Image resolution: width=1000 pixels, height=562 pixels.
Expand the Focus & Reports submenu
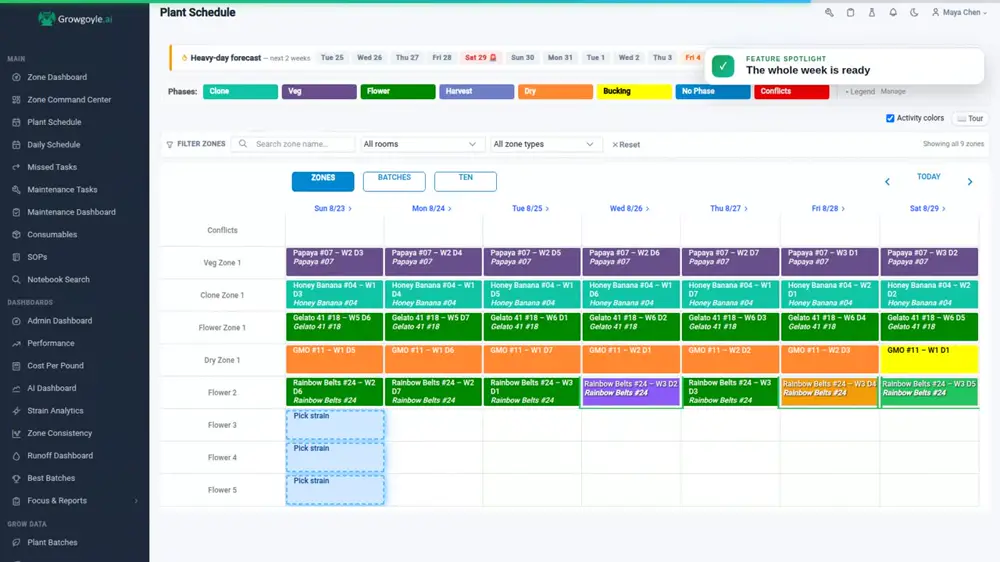coord(136,501)
